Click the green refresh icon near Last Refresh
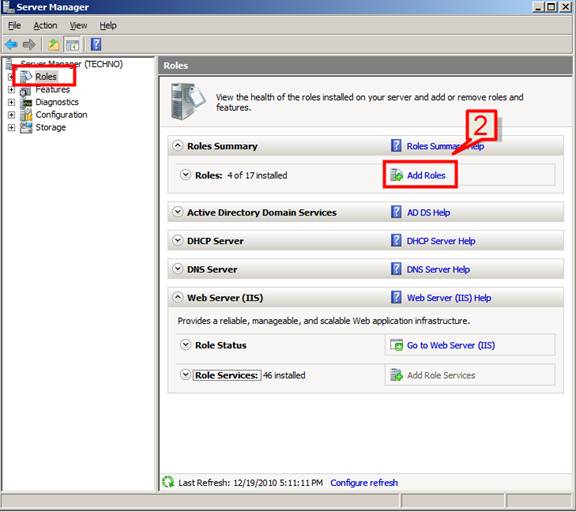 (168, 482)
